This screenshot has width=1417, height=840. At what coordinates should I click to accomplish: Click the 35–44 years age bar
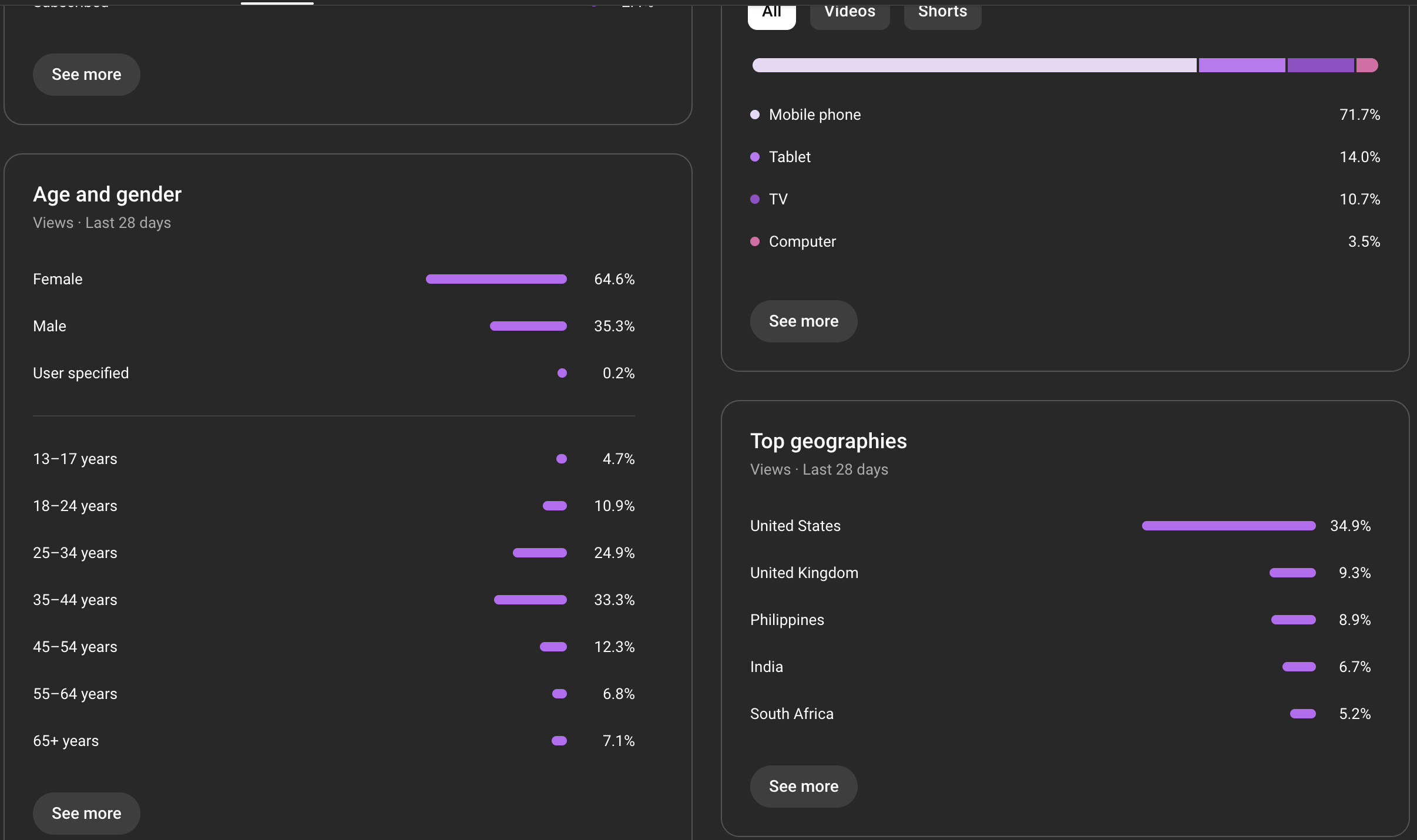click(530, 600)
